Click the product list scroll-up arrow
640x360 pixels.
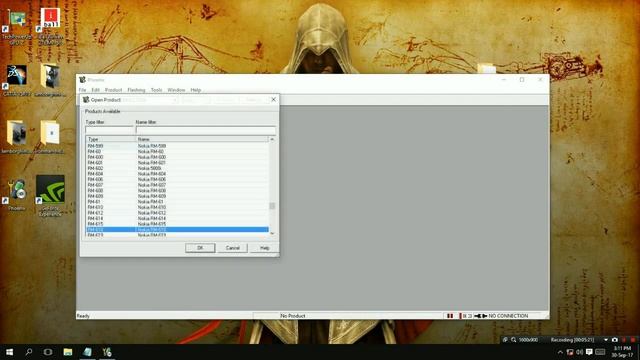pyautogui.click(x=272, y=140)
